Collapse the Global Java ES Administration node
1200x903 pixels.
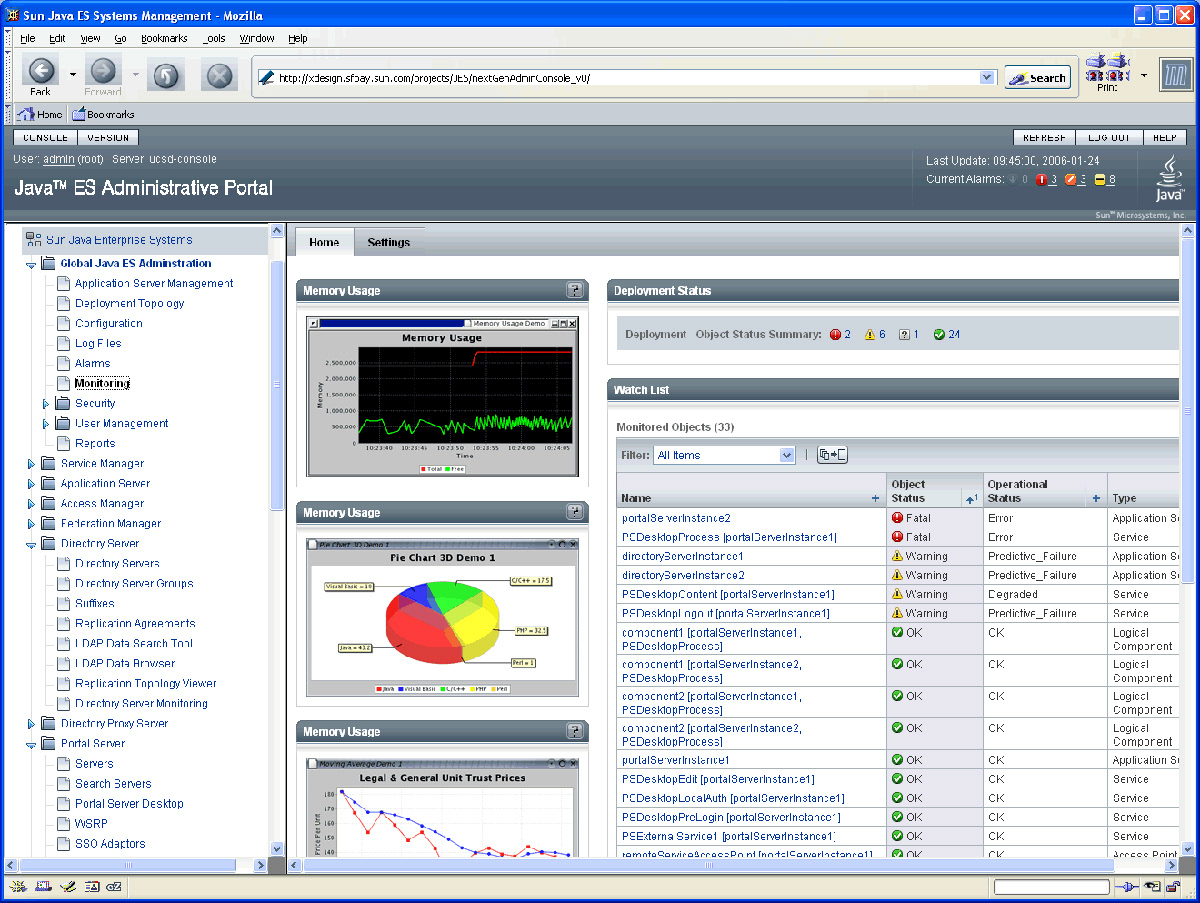(32, 265)
